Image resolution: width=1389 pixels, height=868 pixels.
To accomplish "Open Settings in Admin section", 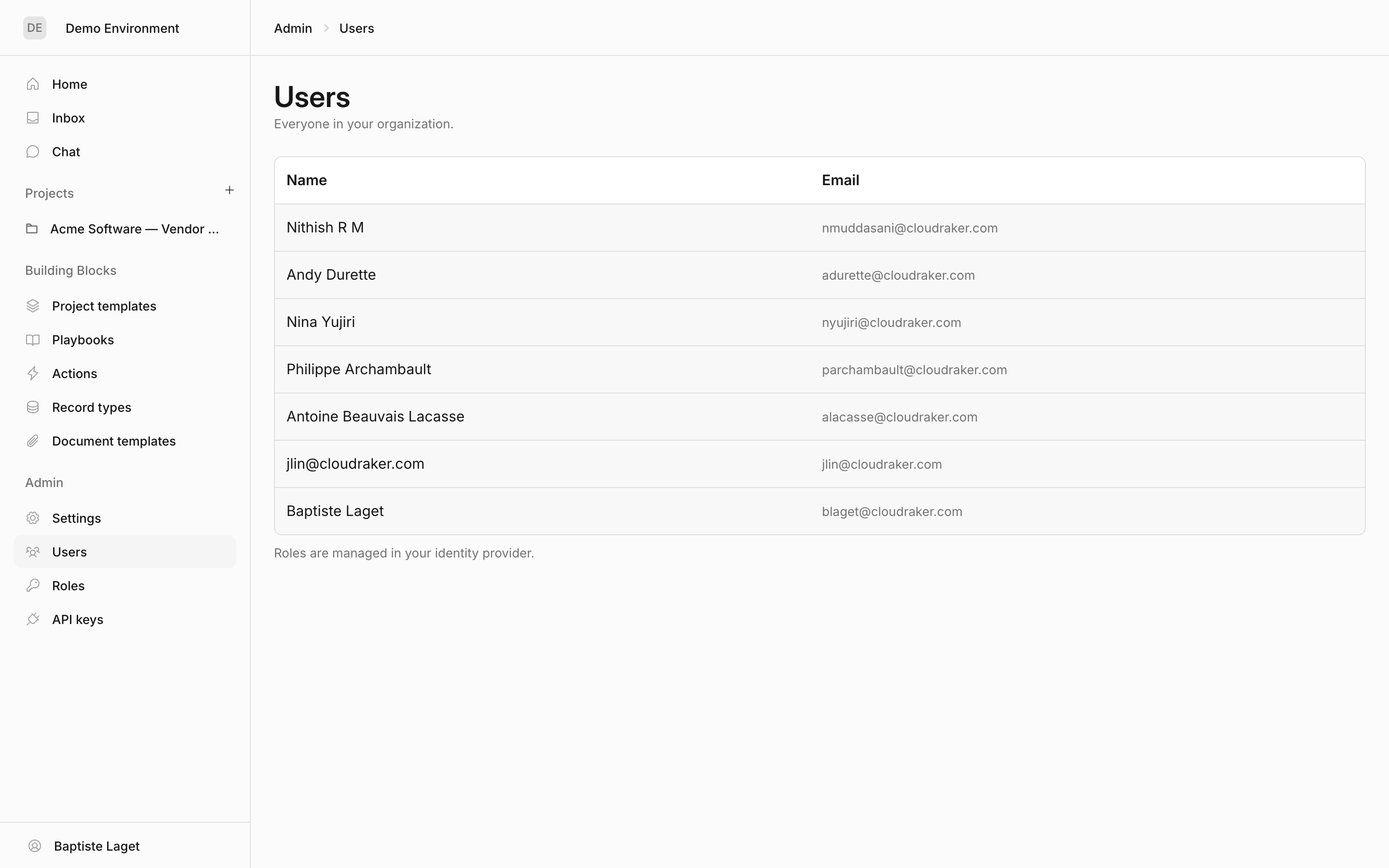I will click(x=124, y=518).
